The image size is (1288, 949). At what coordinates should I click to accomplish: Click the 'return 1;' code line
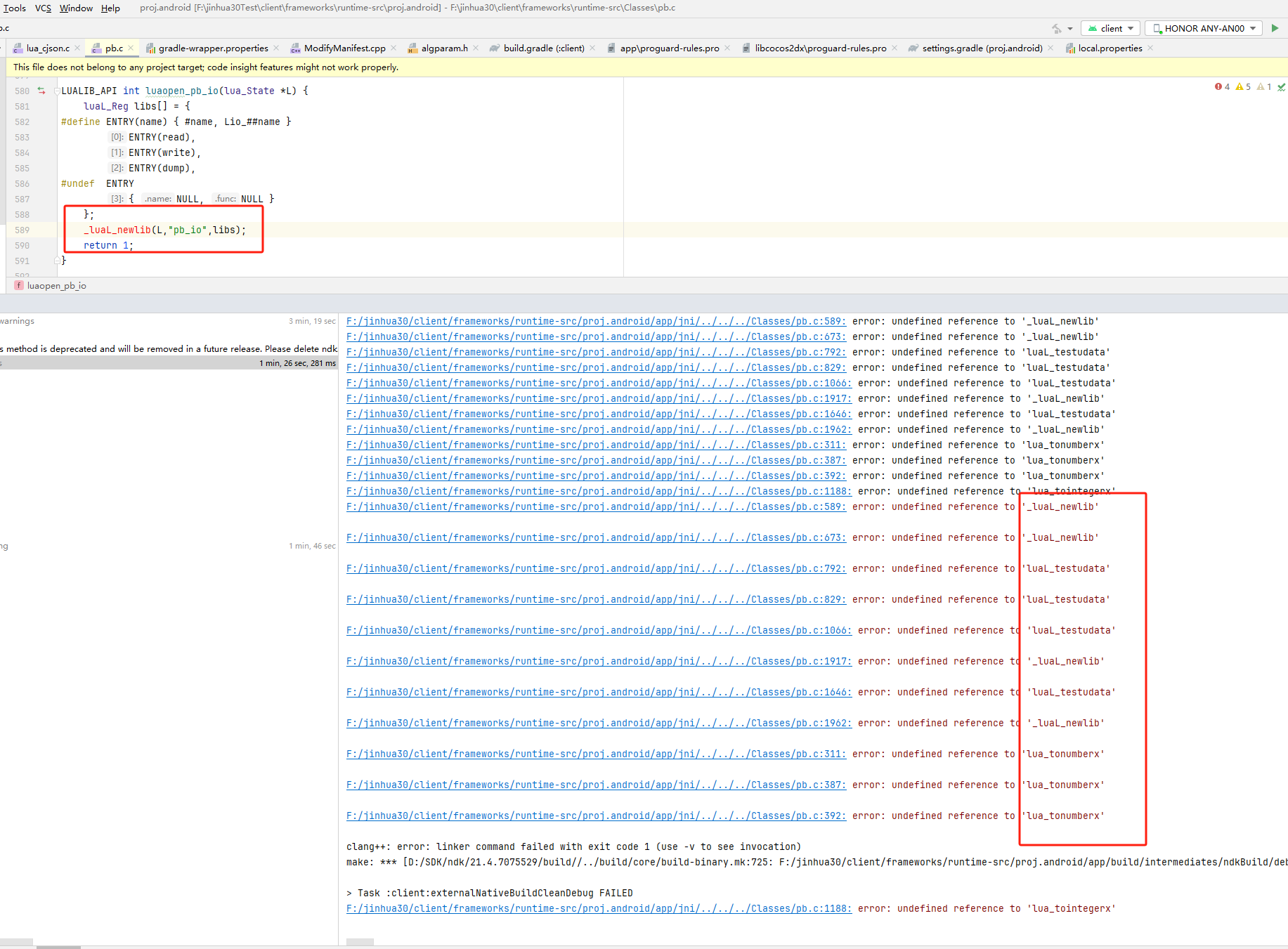click(108, 245)
